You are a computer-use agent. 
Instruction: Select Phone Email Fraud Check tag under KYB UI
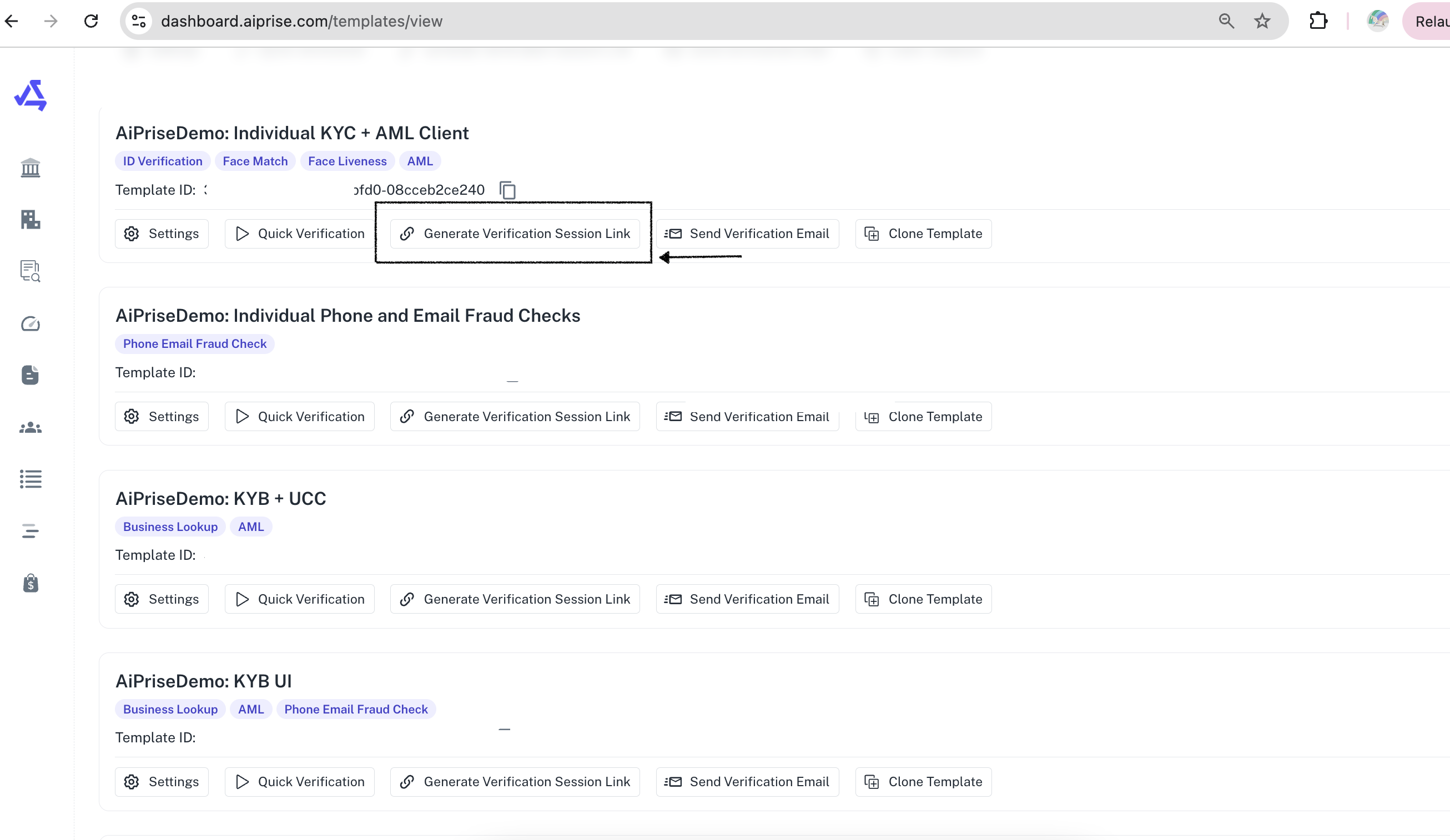[x=356, y=710]
